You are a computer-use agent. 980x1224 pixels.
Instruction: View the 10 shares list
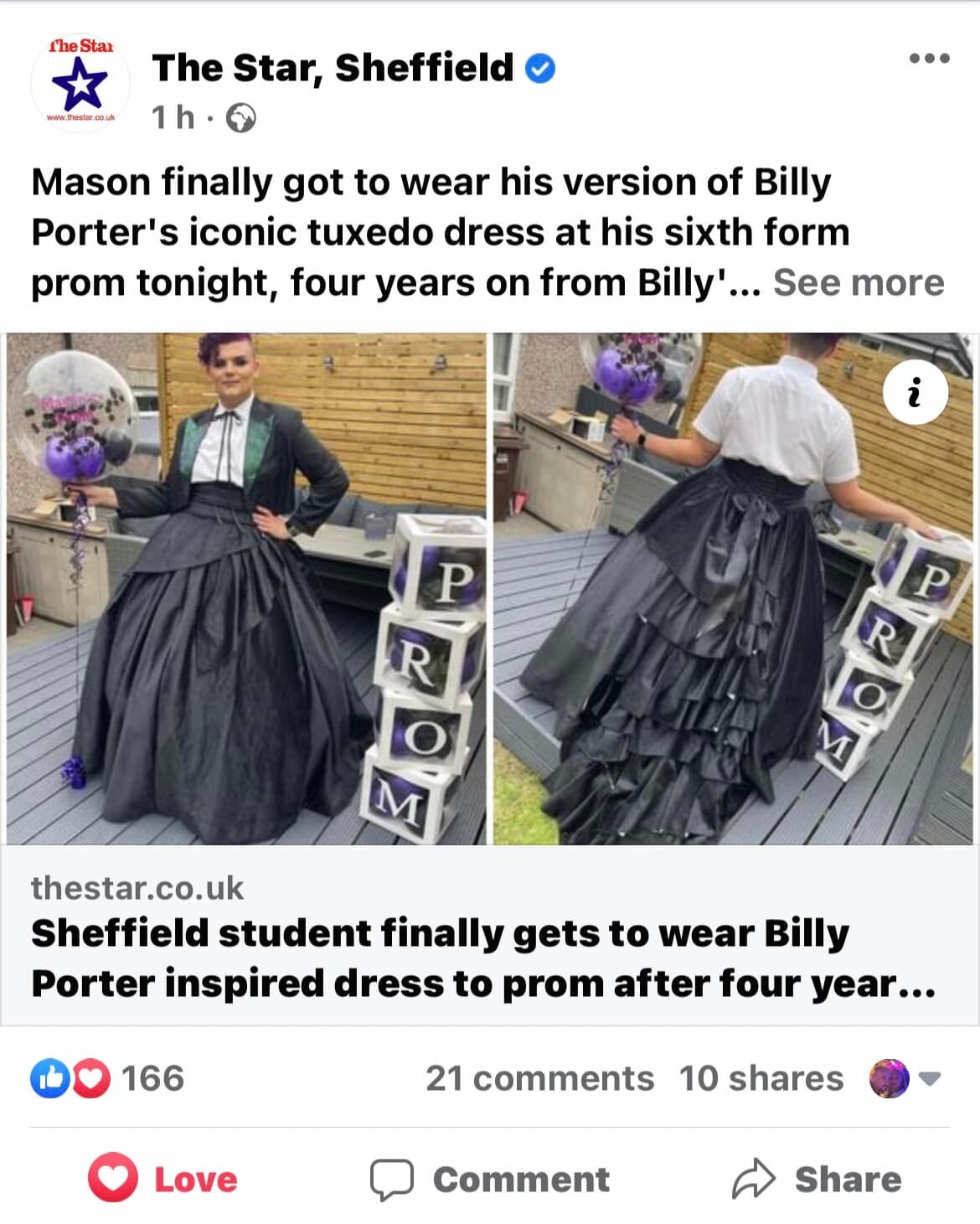tap(761, 1078)
